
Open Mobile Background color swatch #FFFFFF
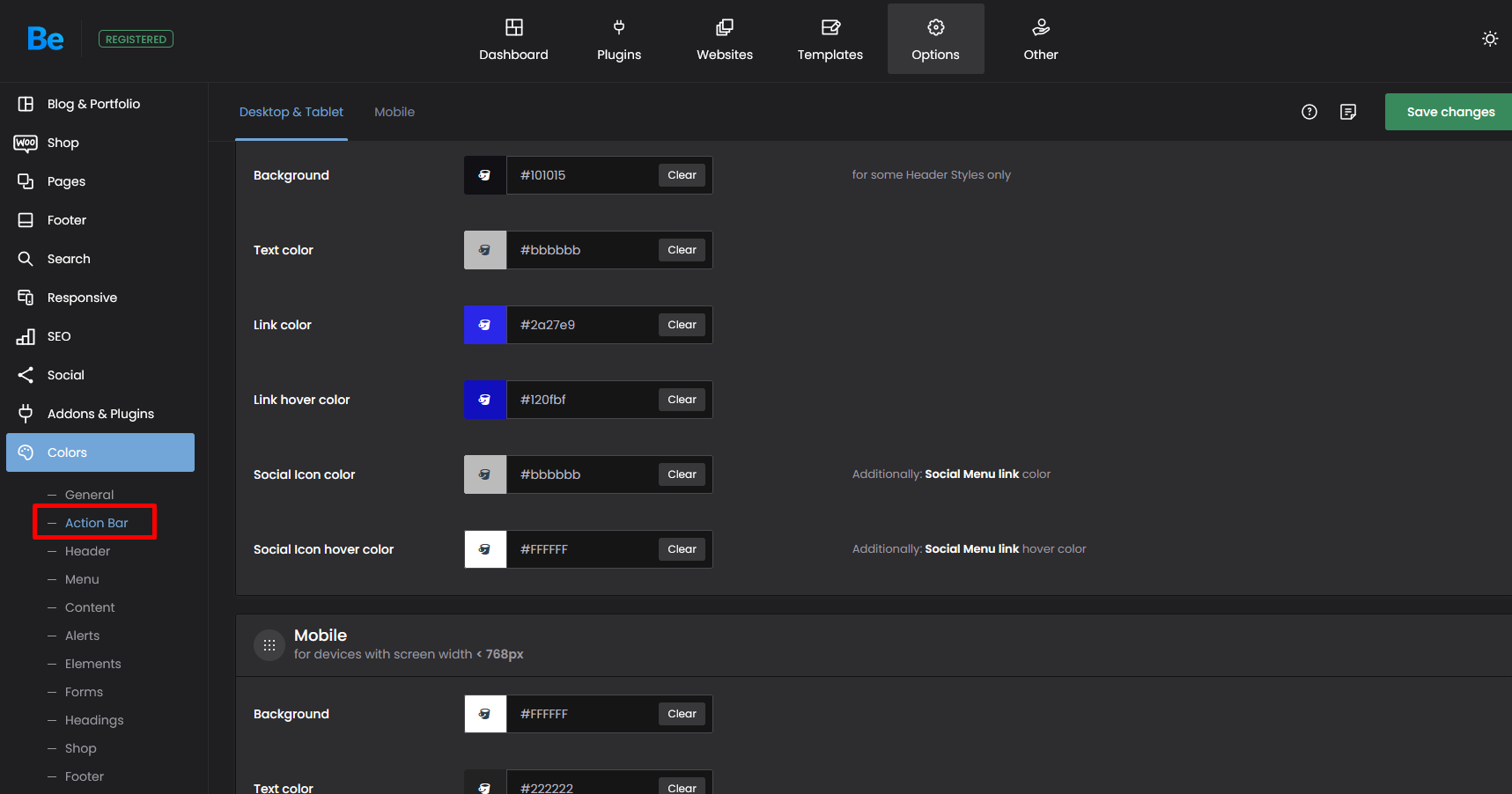pyautogui.click(x=485, y=714)
